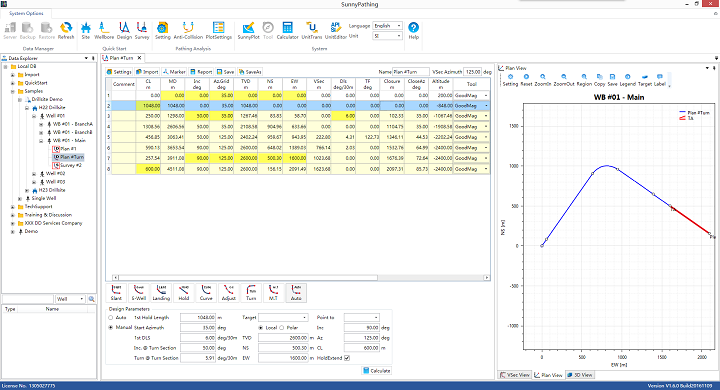Click Region zoom in Plan View toolbar
The height and width of the screenshot is (390, 720).
[584, 80]
